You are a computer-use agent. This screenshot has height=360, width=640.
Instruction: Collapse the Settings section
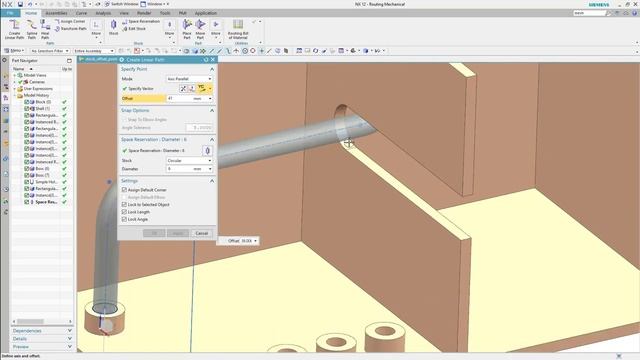[x=212, y=181]
